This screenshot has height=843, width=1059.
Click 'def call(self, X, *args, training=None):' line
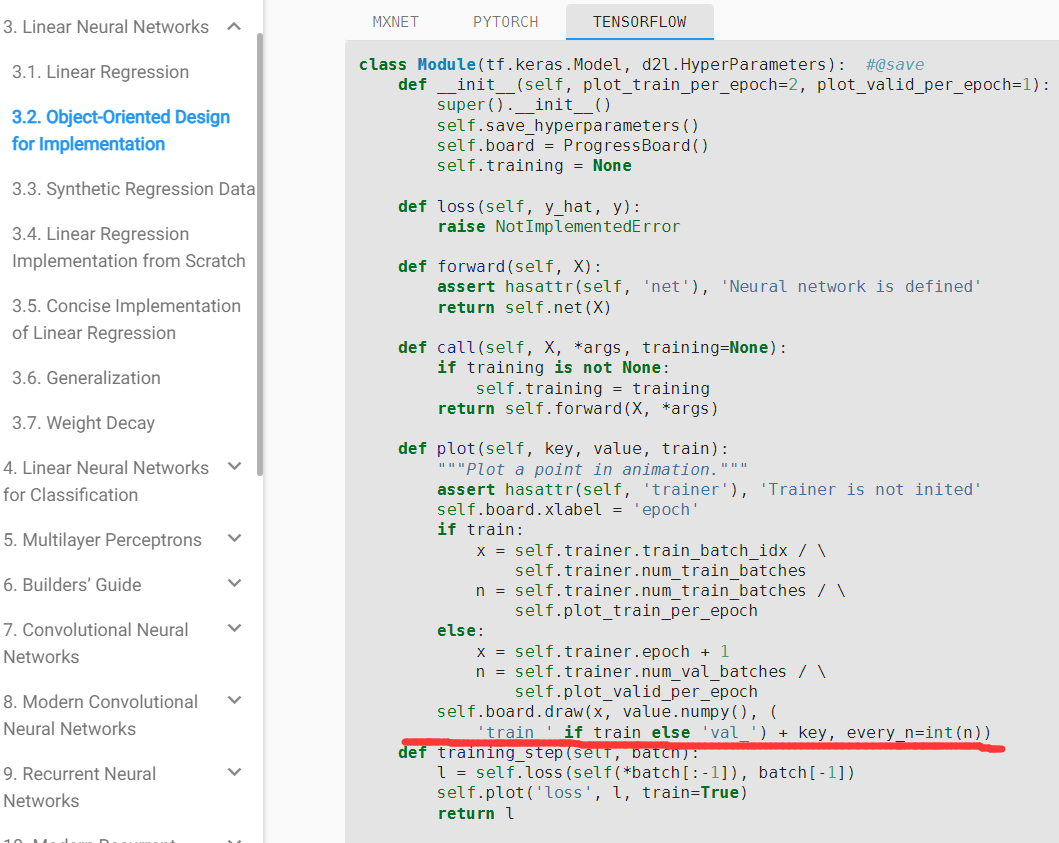pos(592,348)
